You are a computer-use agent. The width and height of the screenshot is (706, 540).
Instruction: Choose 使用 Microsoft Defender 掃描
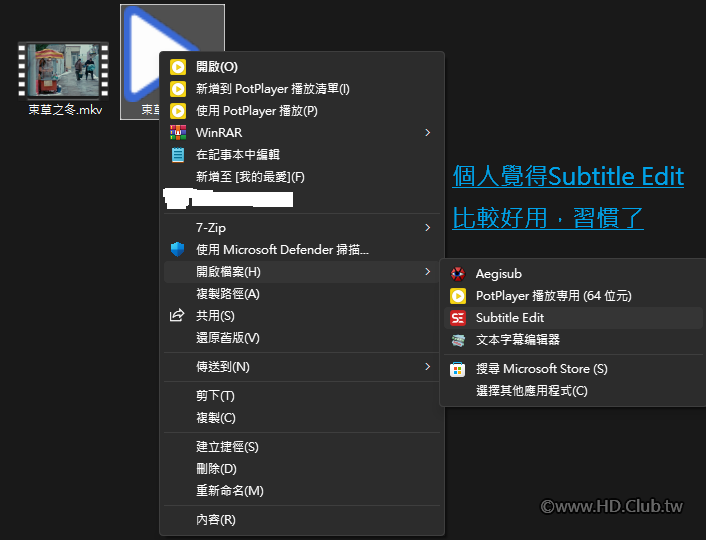coord(302,250)
